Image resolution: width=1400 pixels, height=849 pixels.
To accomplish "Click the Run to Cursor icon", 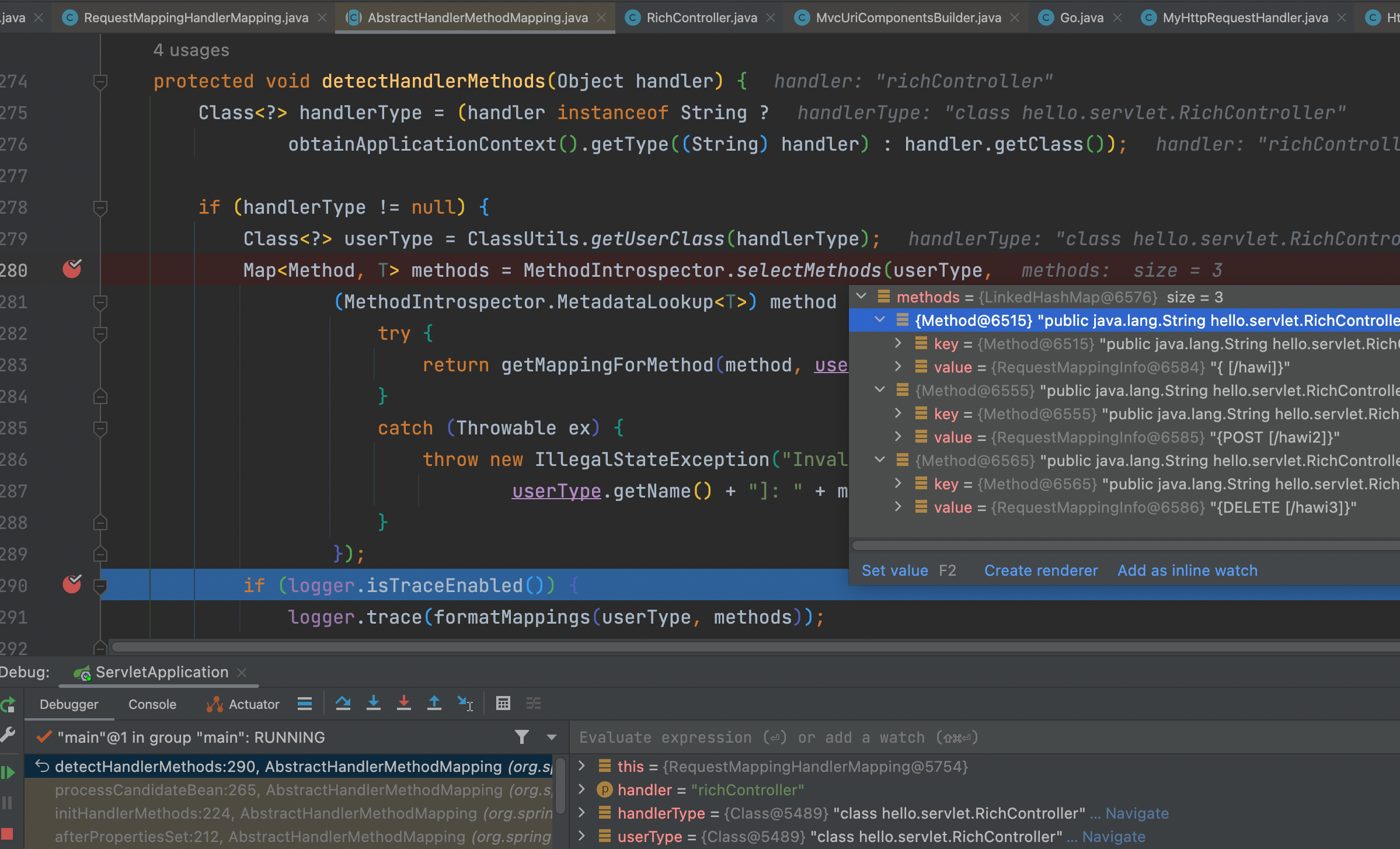I will (465, 704).
